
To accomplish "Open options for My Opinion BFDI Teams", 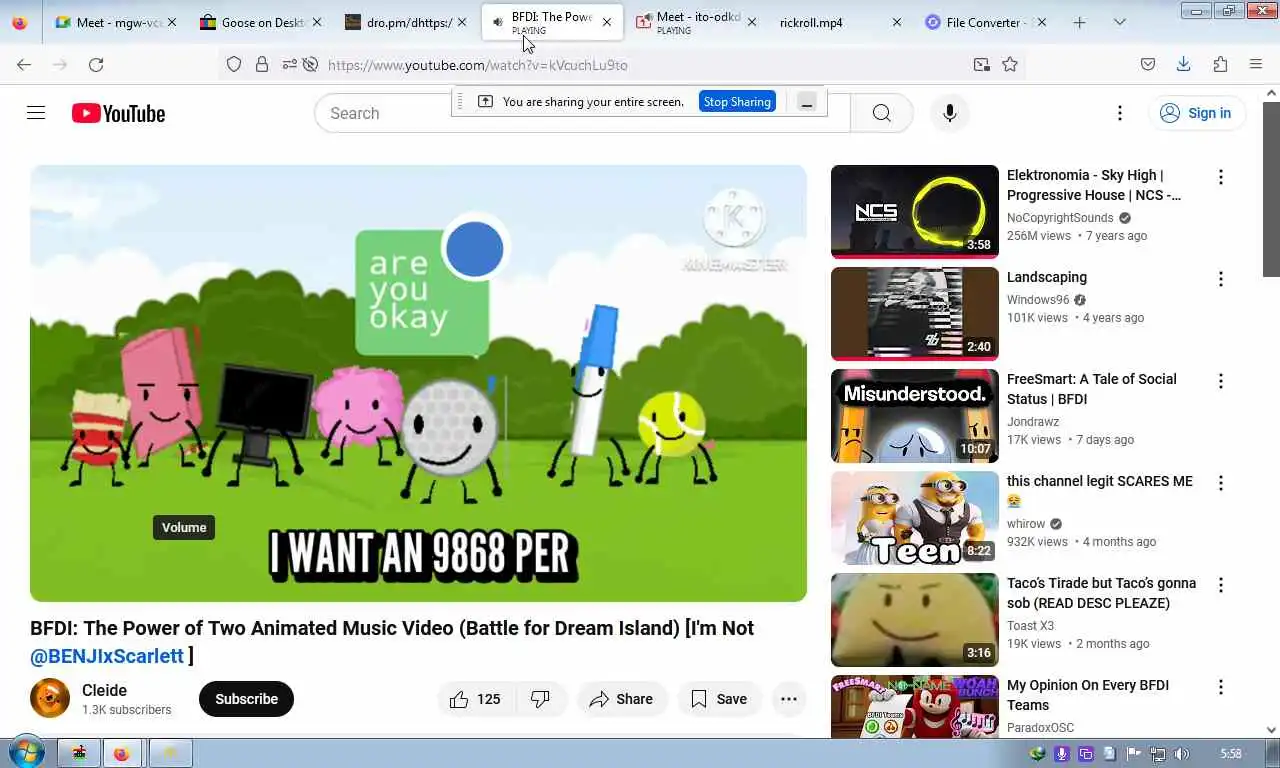I will pos(1220,687).
